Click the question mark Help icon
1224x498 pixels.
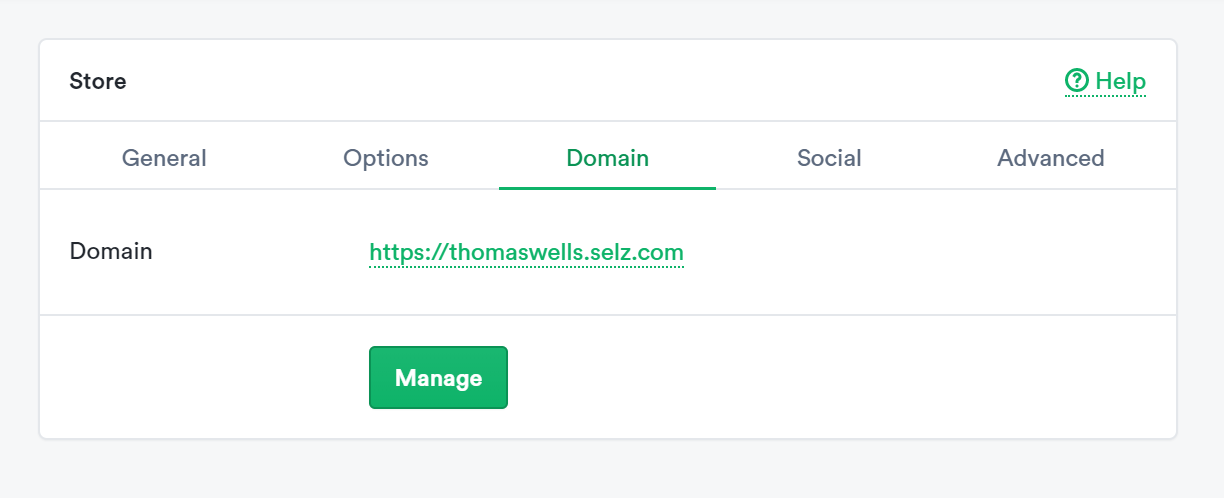(1077, 80)
